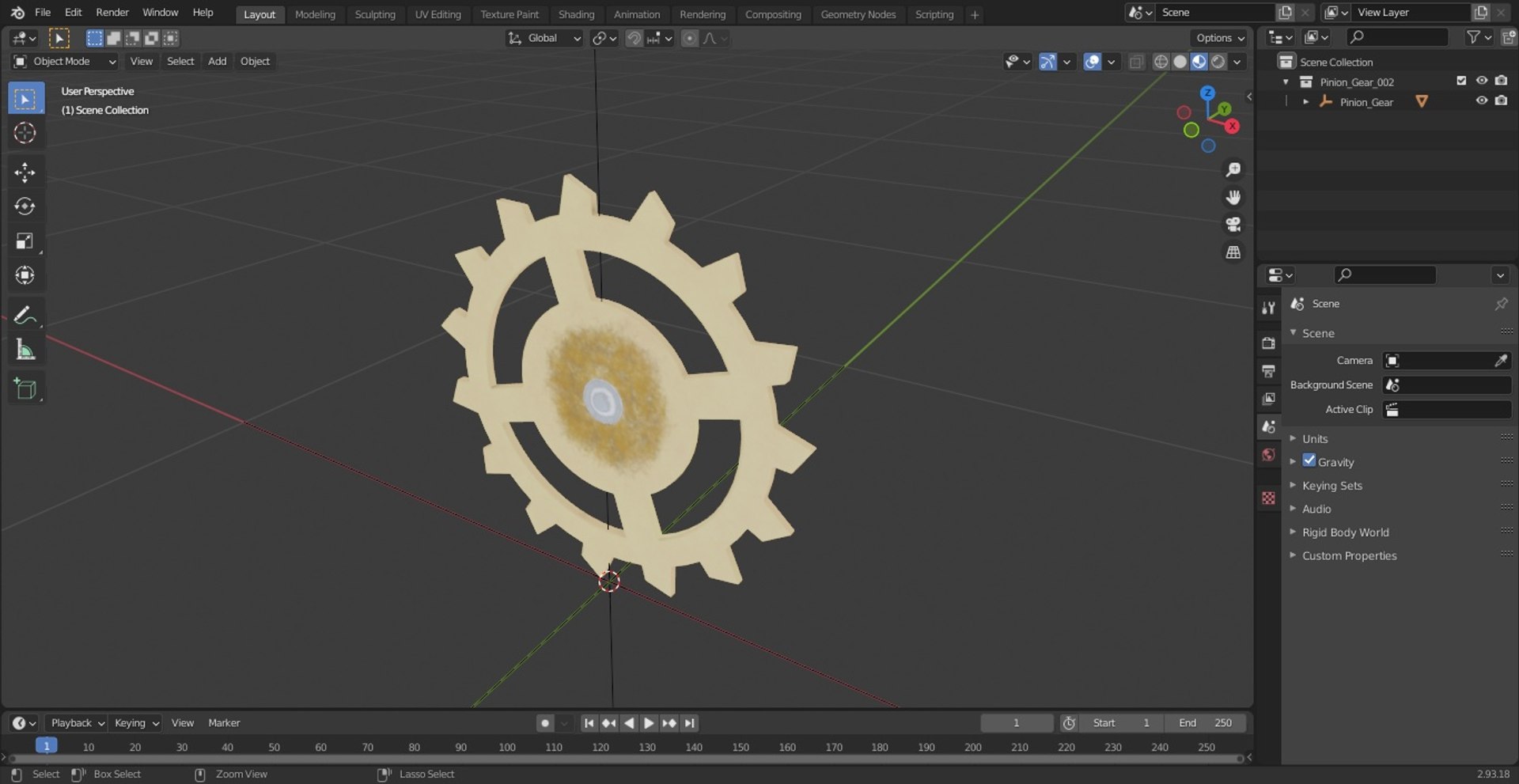Open the Options dropdown in viewport header
Image resolution: width=1519 pixels, height=784 pixels.
(1220, 38)
